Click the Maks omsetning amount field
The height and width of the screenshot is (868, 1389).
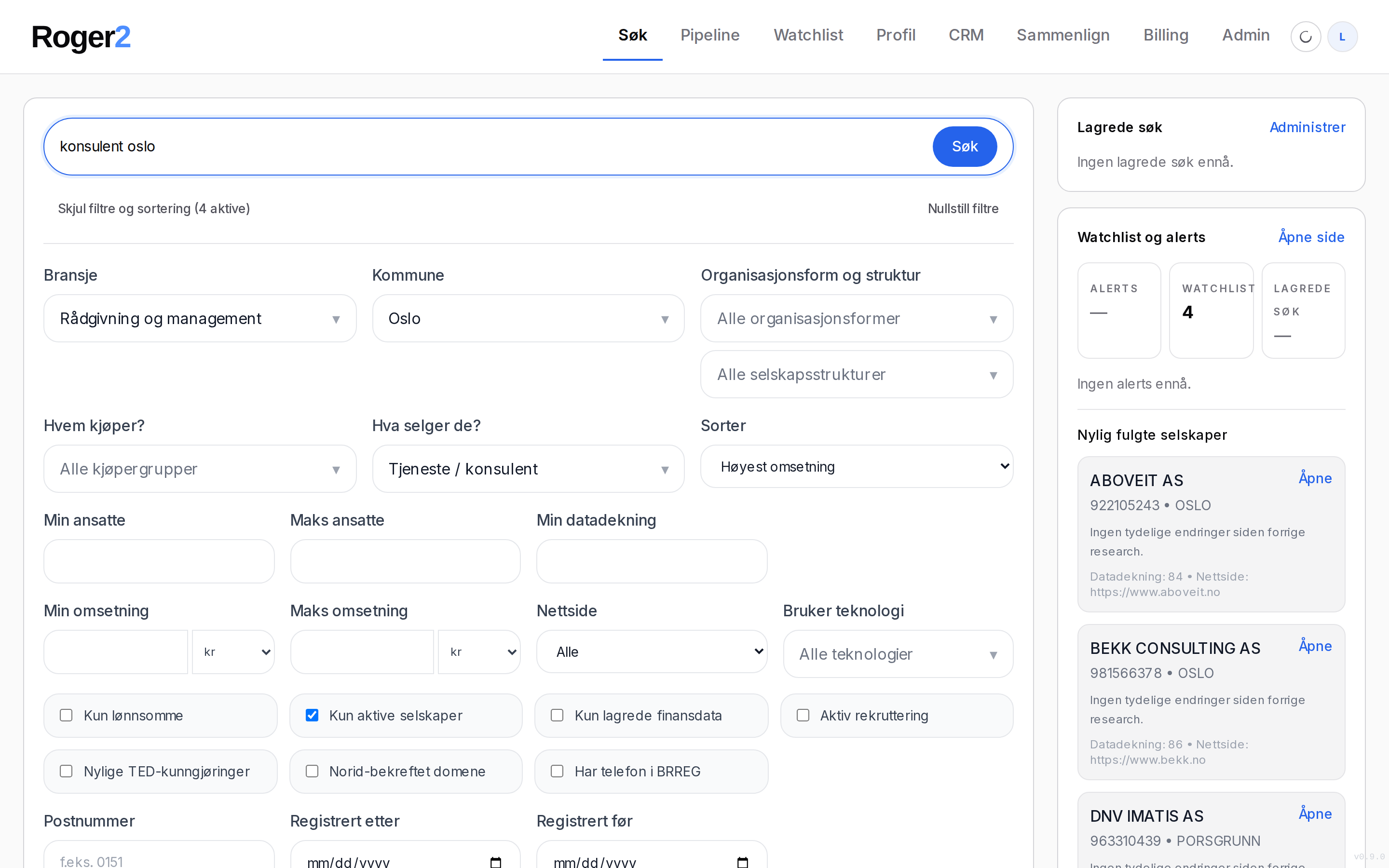362,651
